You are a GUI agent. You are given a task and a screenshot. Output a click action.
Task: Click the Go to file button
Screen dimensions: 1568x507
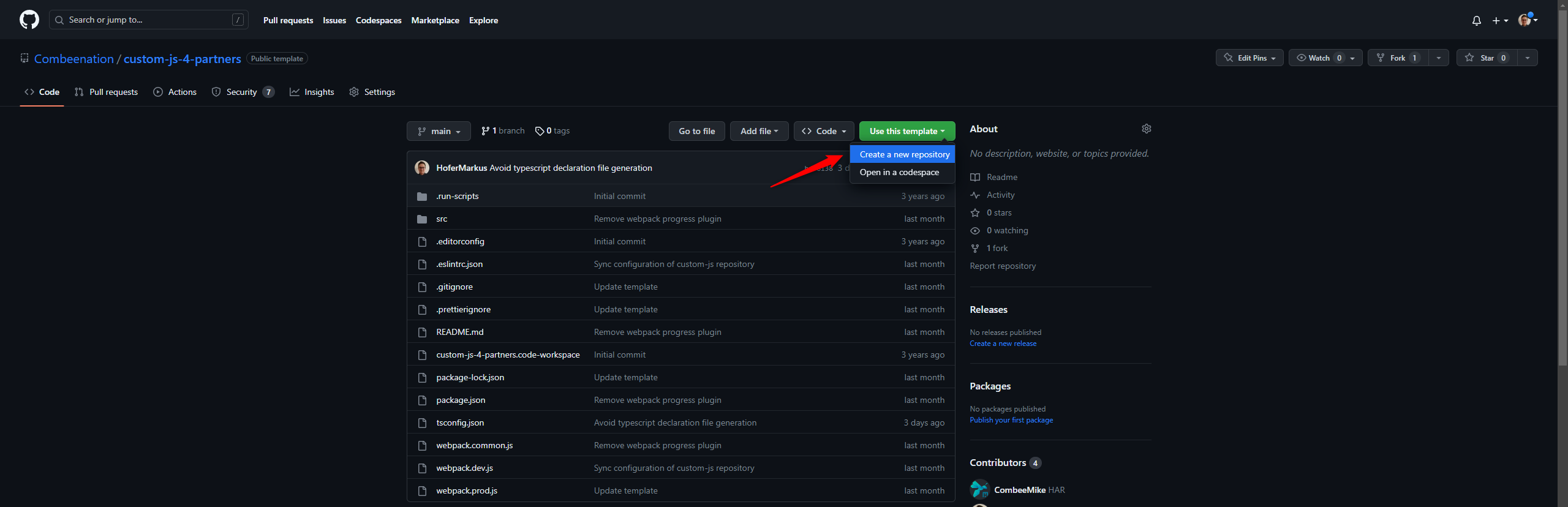pyautogui.click(x=696, y=131)
